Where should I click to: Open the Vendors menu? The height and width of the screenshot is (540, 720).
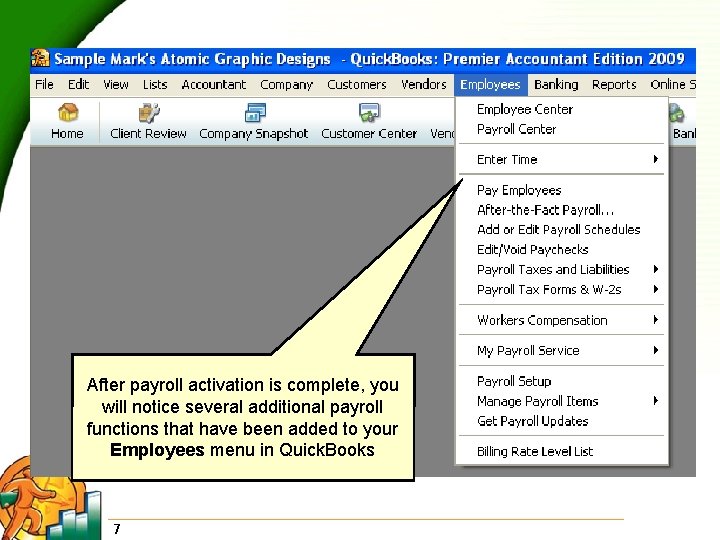click(423, 84)
